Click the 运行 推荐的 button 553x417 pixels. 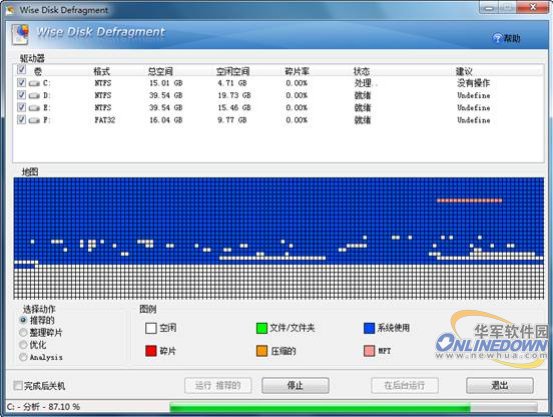coord(218,386)
